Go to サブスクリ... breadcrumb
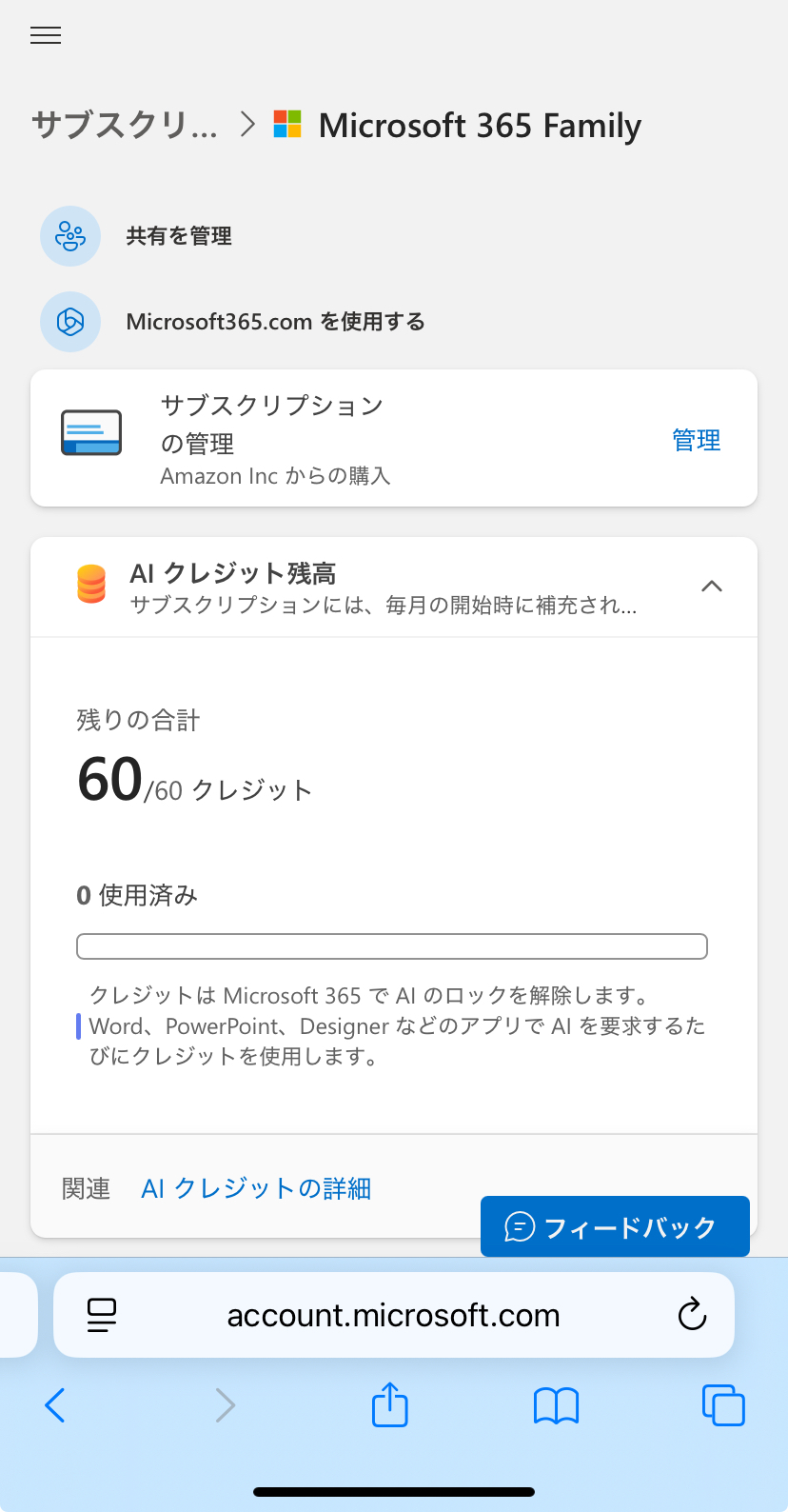 click(x=125, y=125)
